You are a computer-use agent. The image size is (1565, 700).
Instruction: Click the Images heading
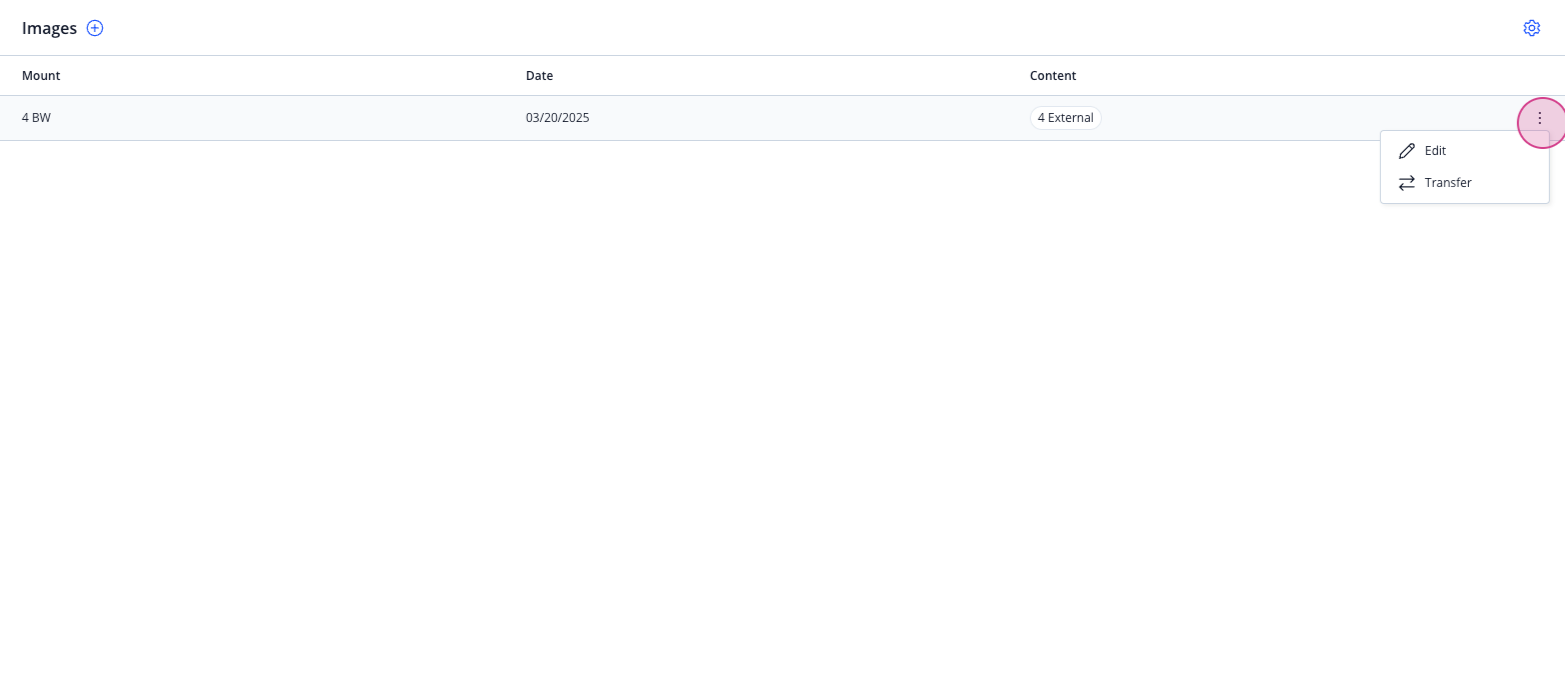pyautogui.click(x=49, y=28)
